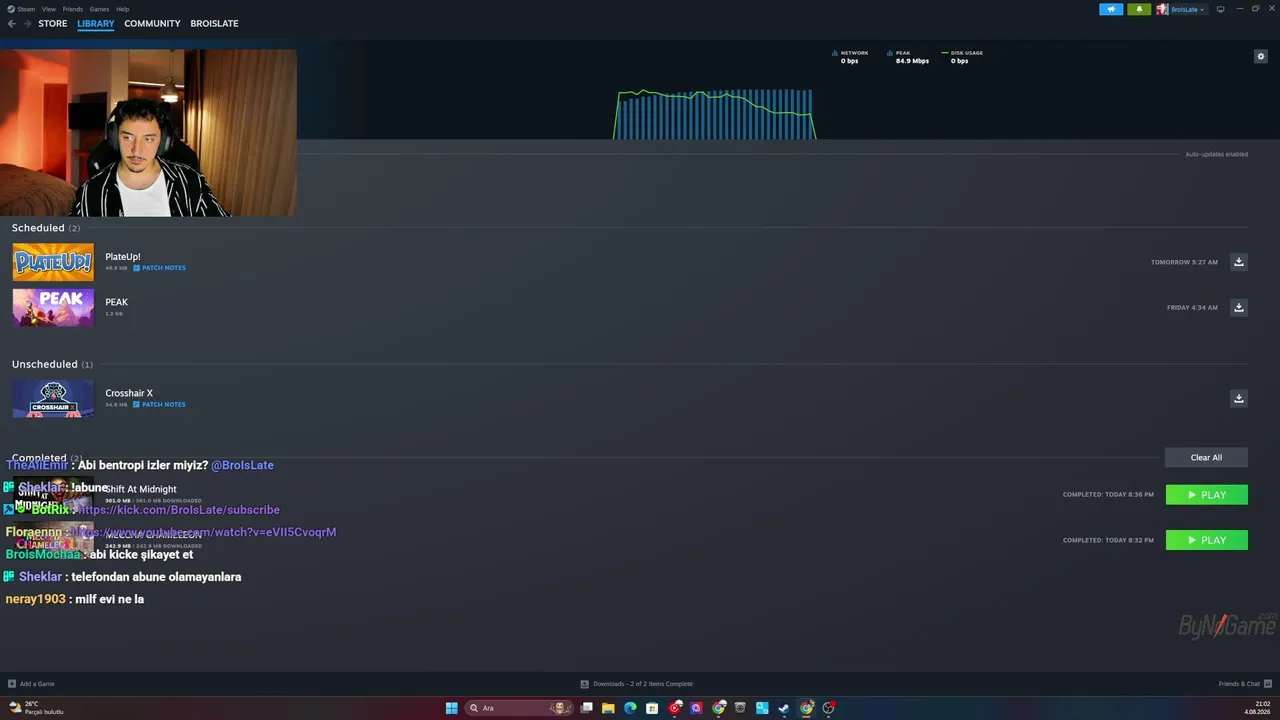Click the Unscheduled section header
This screenshot has width=1280, height=720.
point(52,364)
